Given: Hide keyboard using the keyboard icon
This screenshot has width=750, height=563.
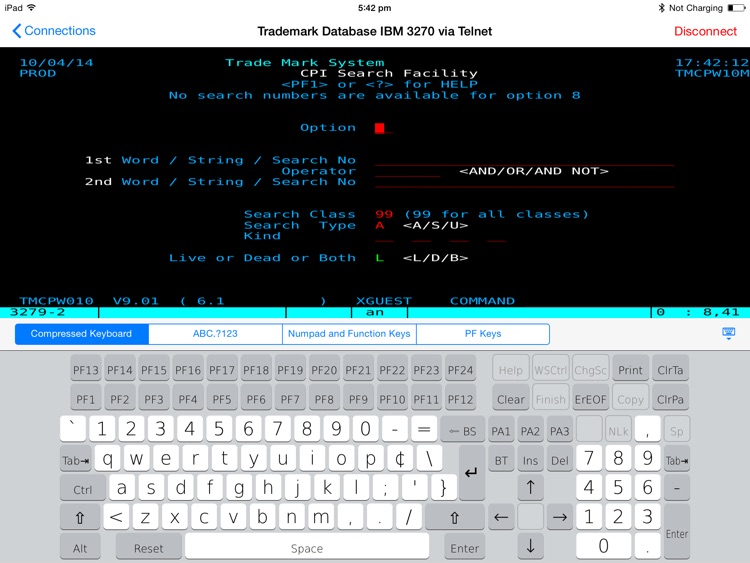Looking at the screenshot, I should 728,333.
